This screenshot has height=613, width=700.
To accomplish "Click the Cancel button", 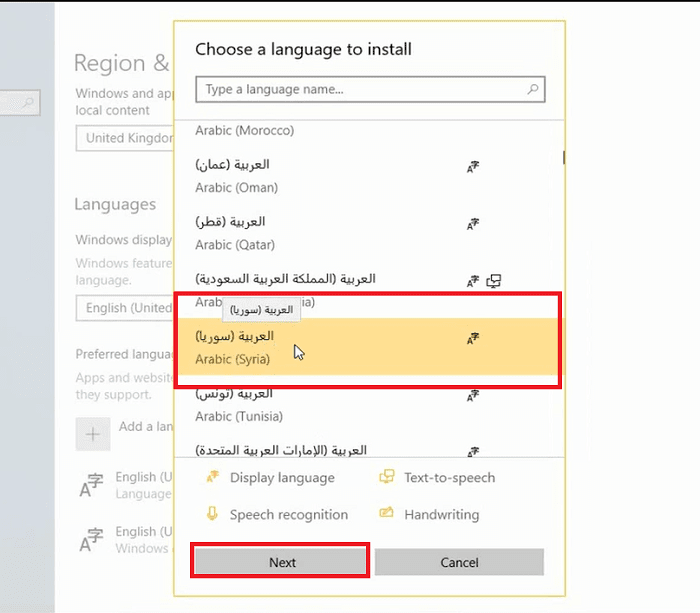I will point(459,562).
